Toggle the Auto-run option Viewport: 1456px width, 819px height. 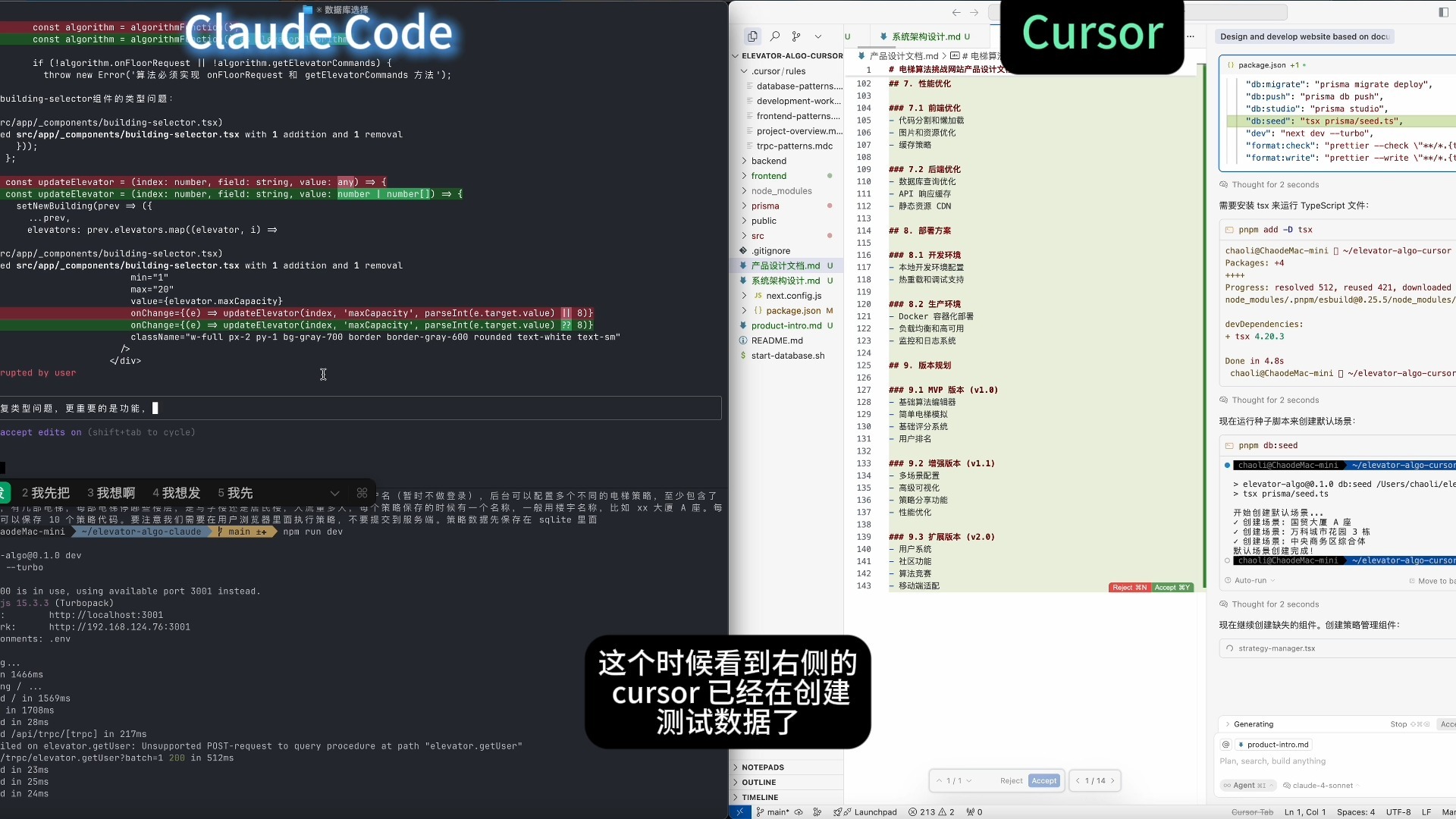pos(1250,581)
